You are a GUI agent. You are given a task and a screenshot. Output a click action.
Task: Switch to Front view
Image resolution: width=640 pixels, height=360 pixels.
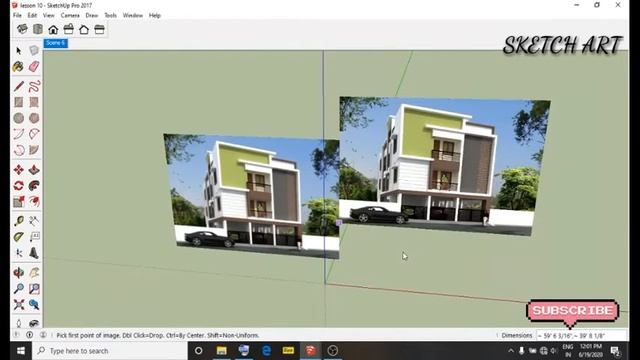(53, 29)
